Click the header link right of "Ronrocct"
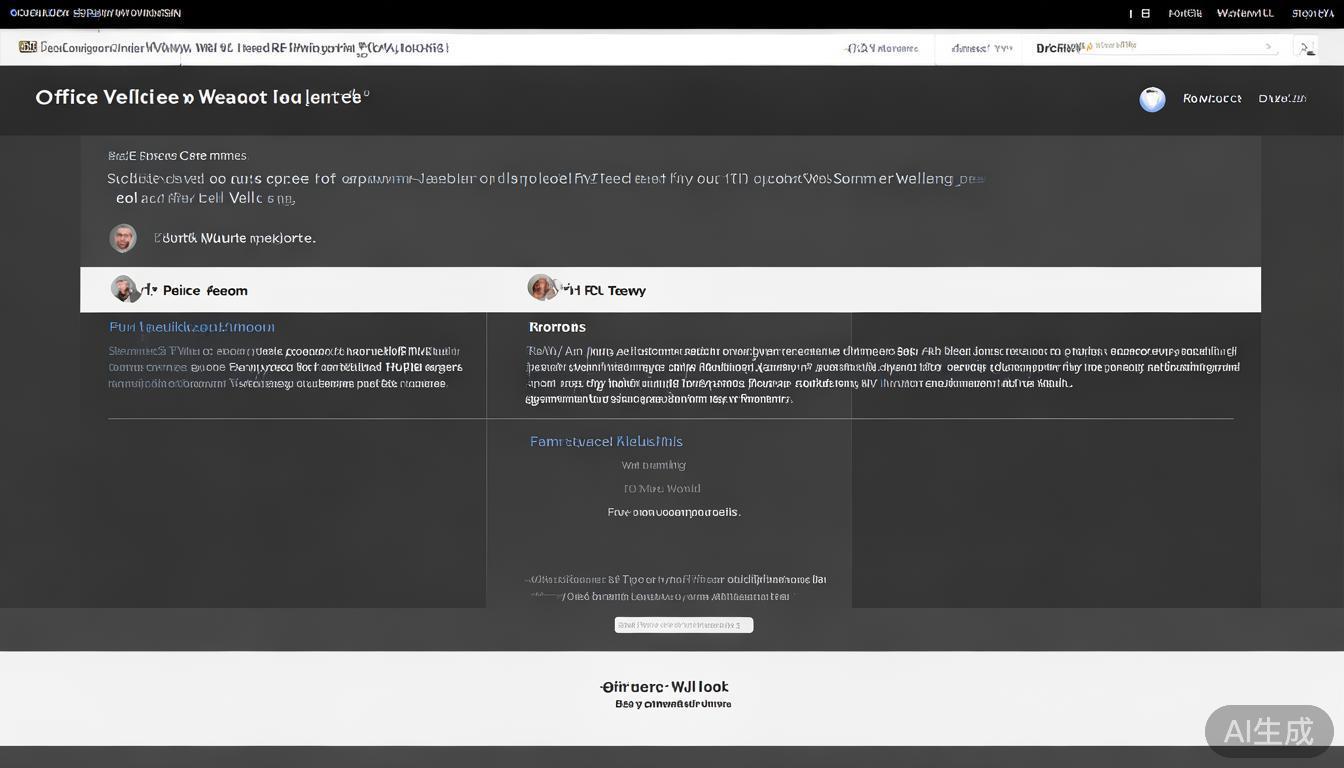This screenshot has width=1344, height=768. [1282, 98]
